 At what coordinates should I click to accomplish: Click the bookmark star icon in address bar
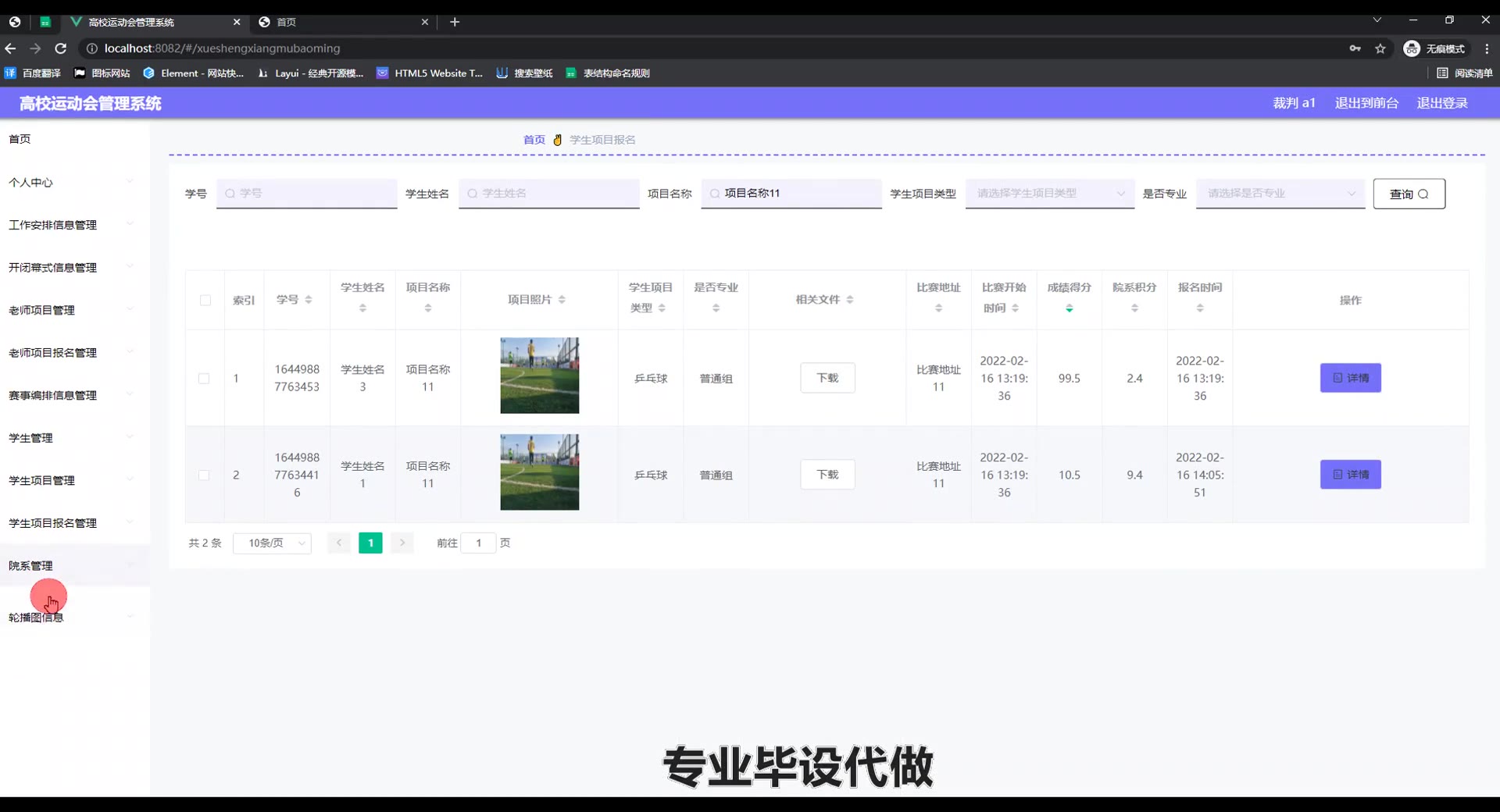[1380, 48]
